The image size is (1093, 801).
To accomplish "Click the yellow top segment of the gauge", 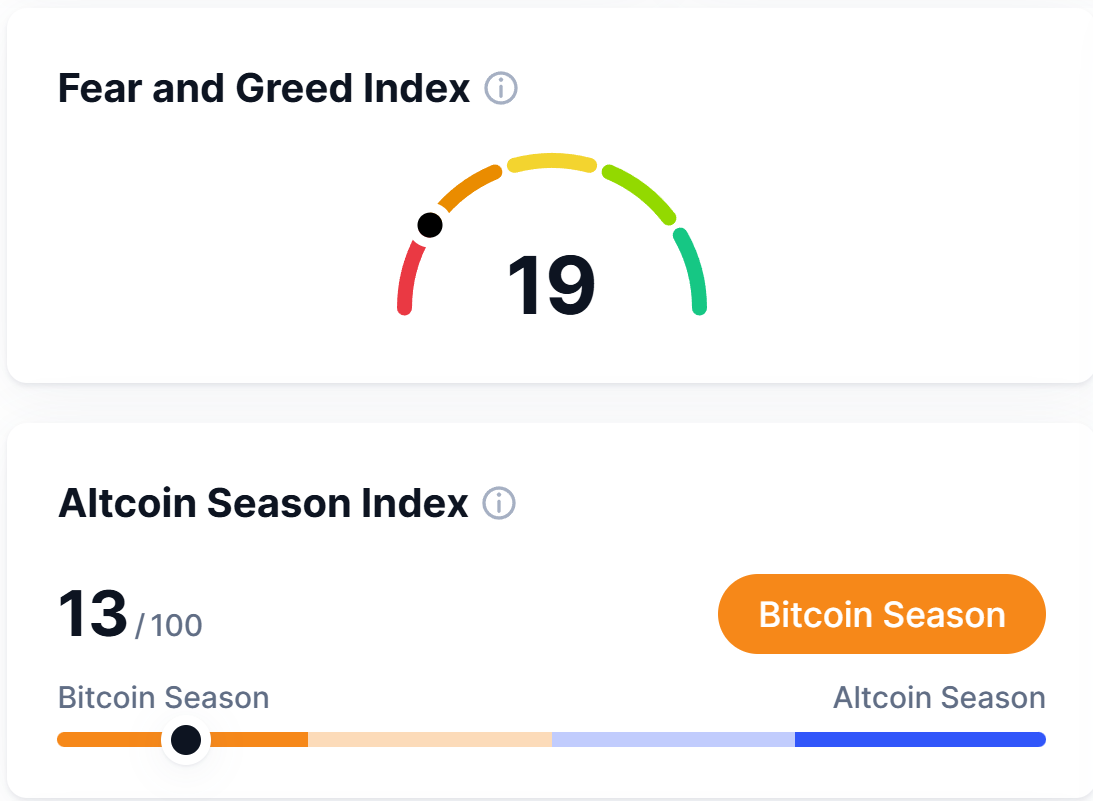I will [x=552, y=162].
